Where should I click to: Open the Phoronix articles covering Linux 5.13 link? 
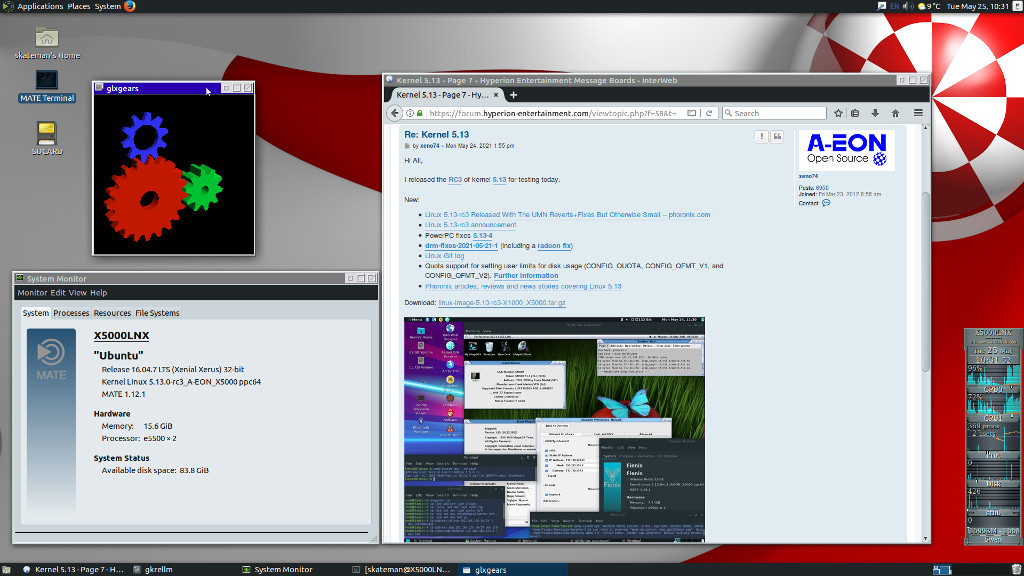[x=523, y=286]
